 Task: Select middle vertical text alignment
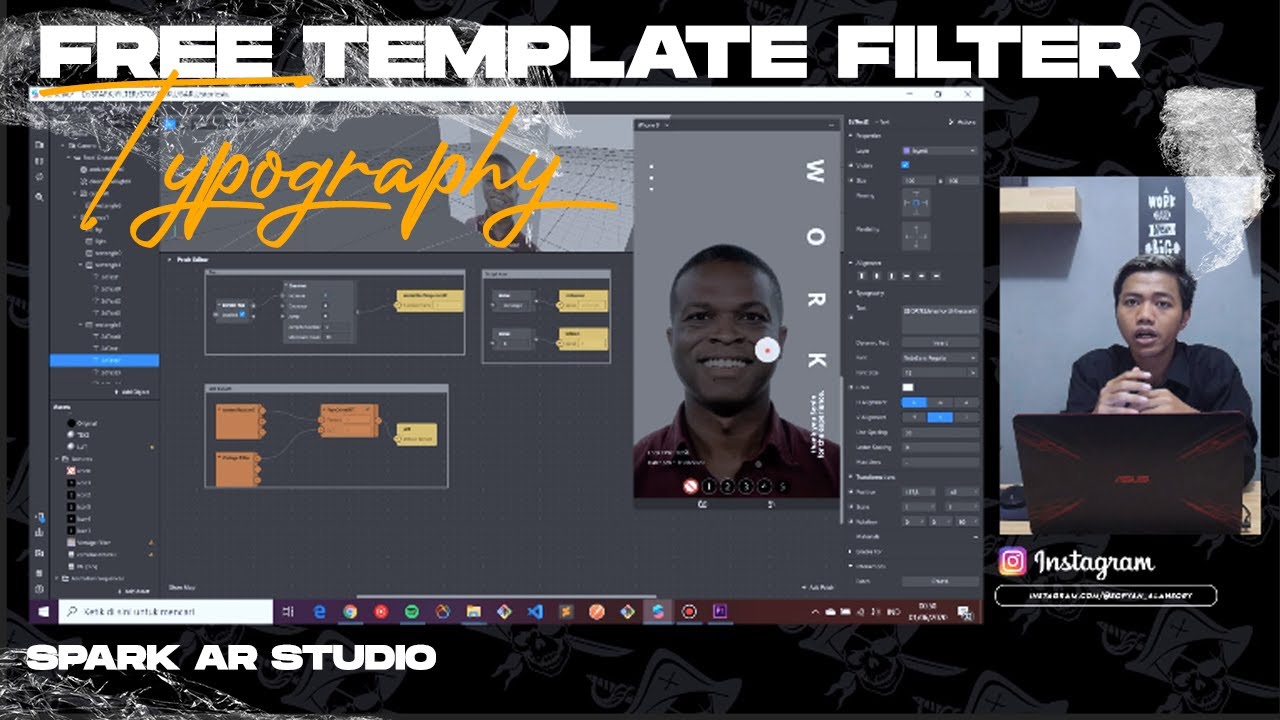click(939, 417)
